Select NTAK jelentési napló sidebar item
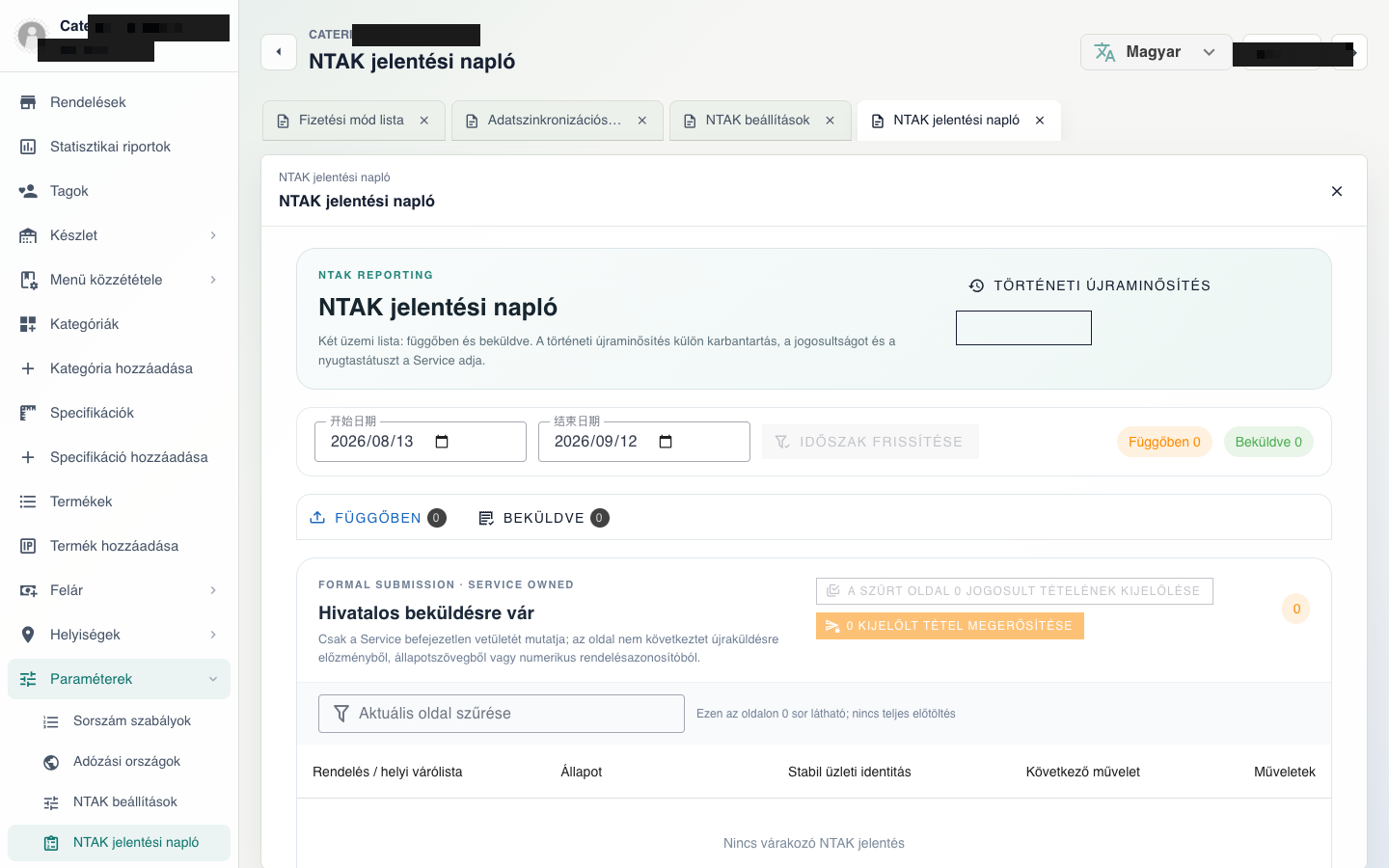This screenshot has width=1389, height=868. (119, 843)
